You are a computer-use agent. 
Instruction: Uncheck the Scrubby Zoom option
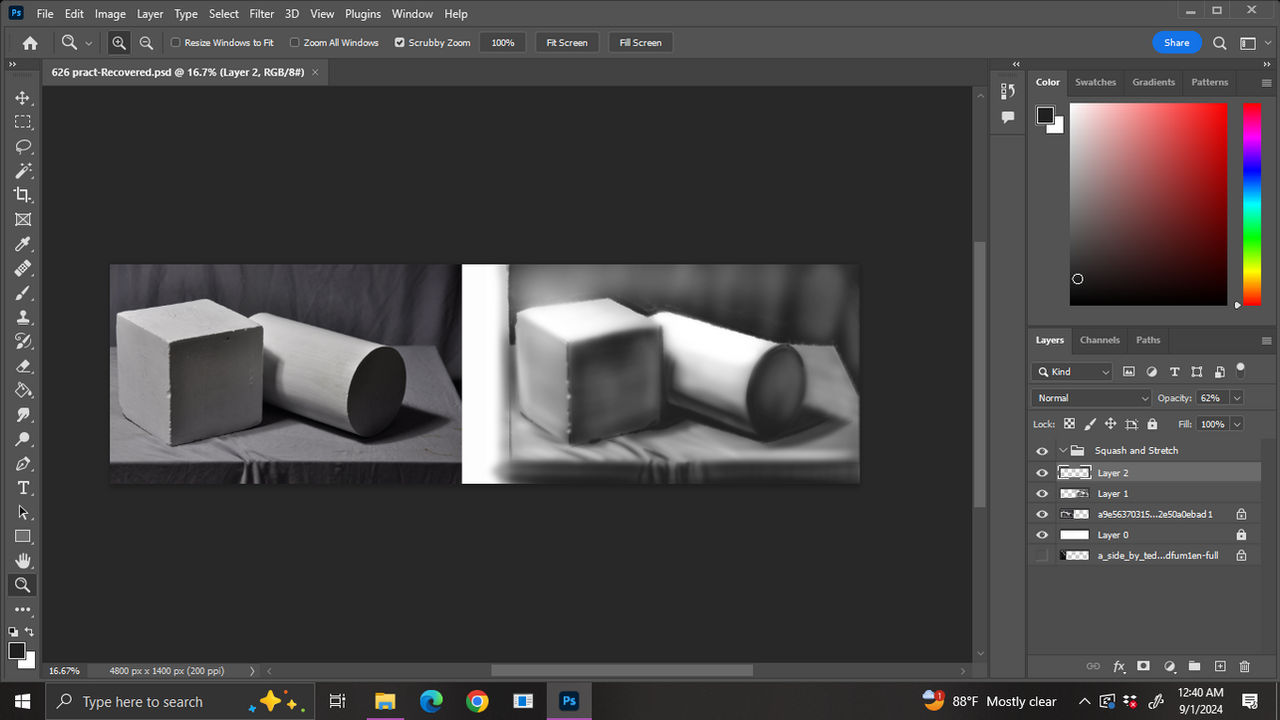coord(400,43)
